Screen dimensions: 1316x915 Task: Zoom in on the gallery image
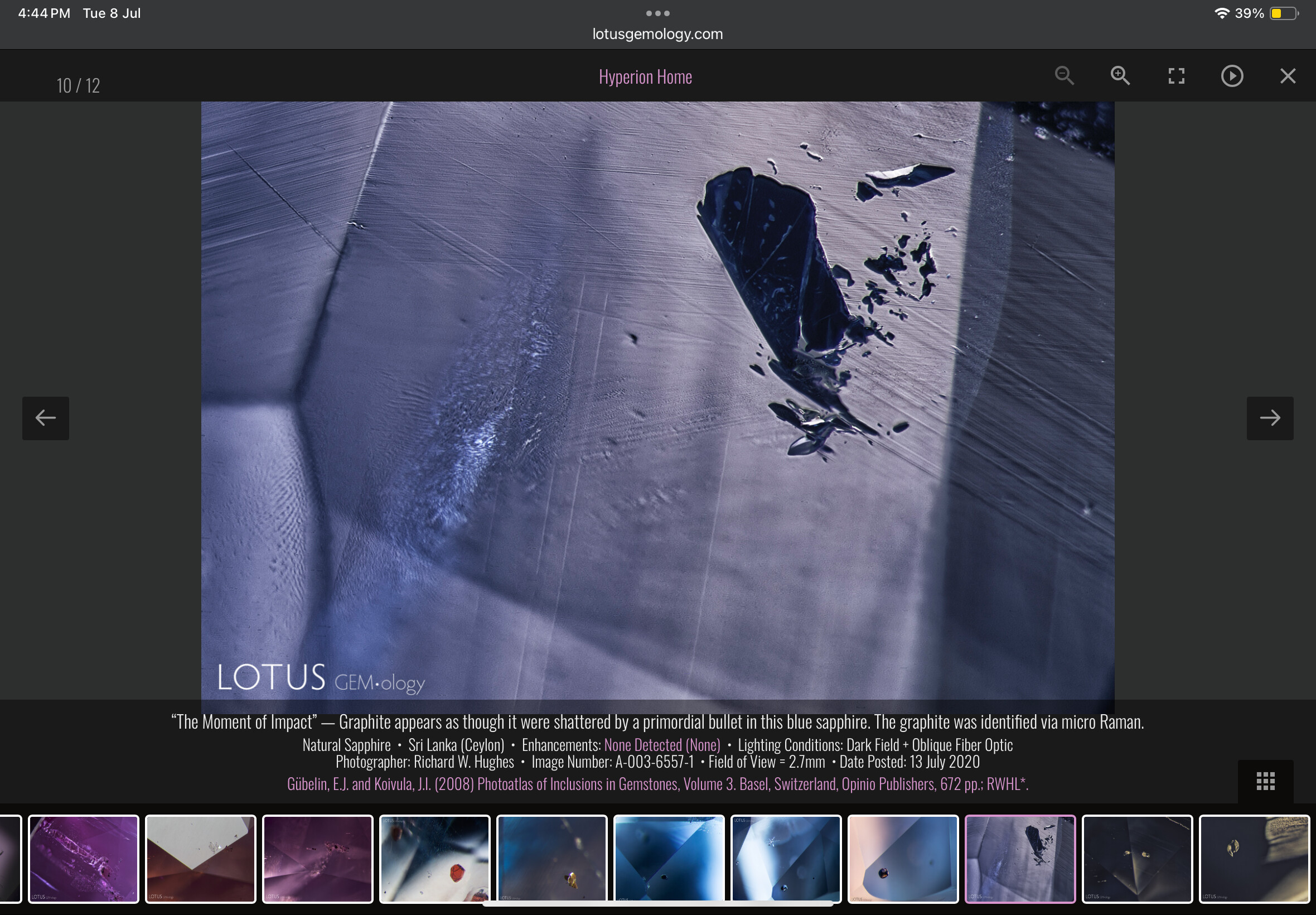point(1120,76)
